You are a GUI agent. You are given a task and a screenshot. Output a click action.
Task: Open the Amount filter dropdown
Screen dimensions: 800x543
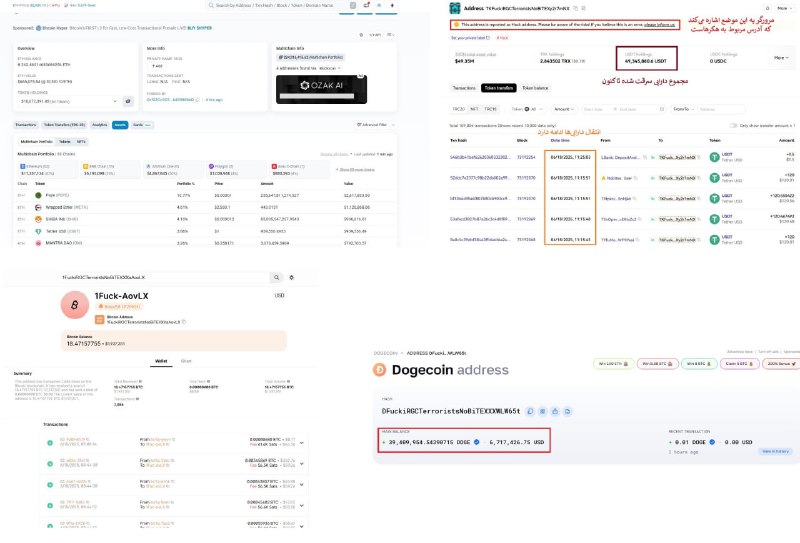pos(564,109)
